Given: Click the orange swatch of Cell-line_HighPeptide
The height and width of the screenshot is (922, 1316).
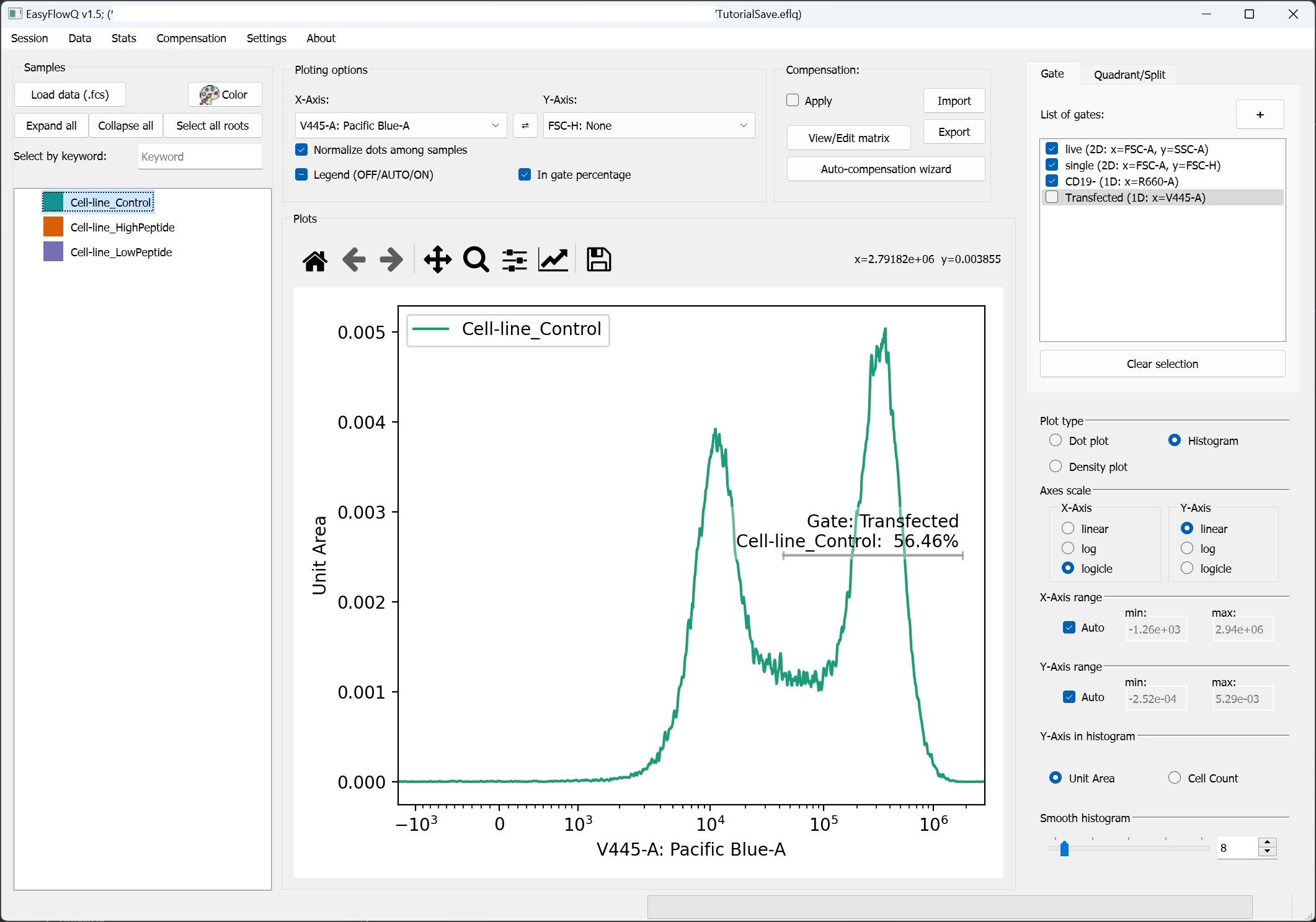Looking at the screenshot, I should click(x=53, y=227).
